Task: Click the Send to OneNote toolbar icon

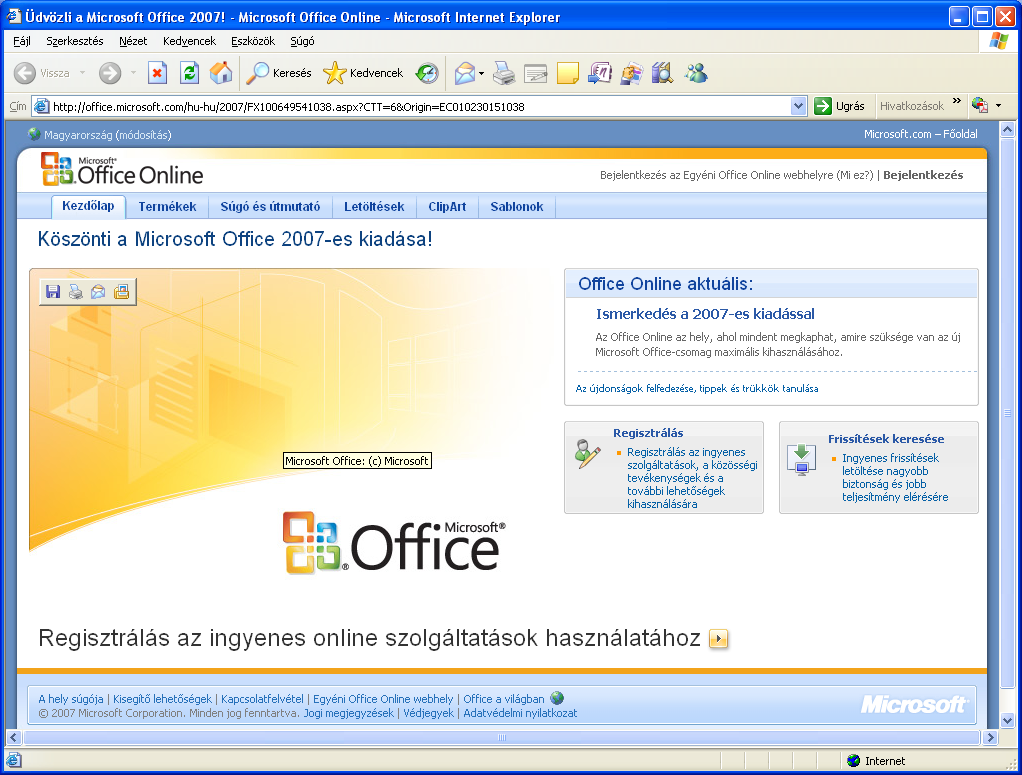Action: coord(599,73)
